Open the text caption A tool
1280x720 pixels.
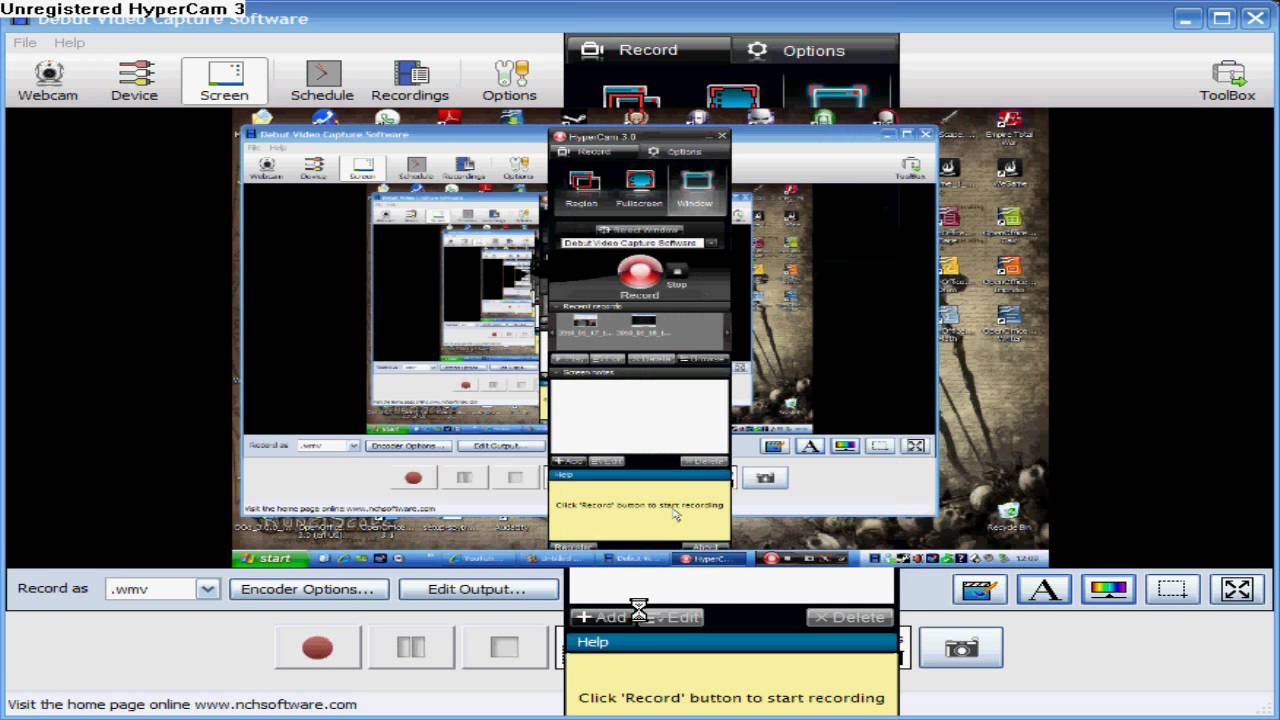point(1044,589)
